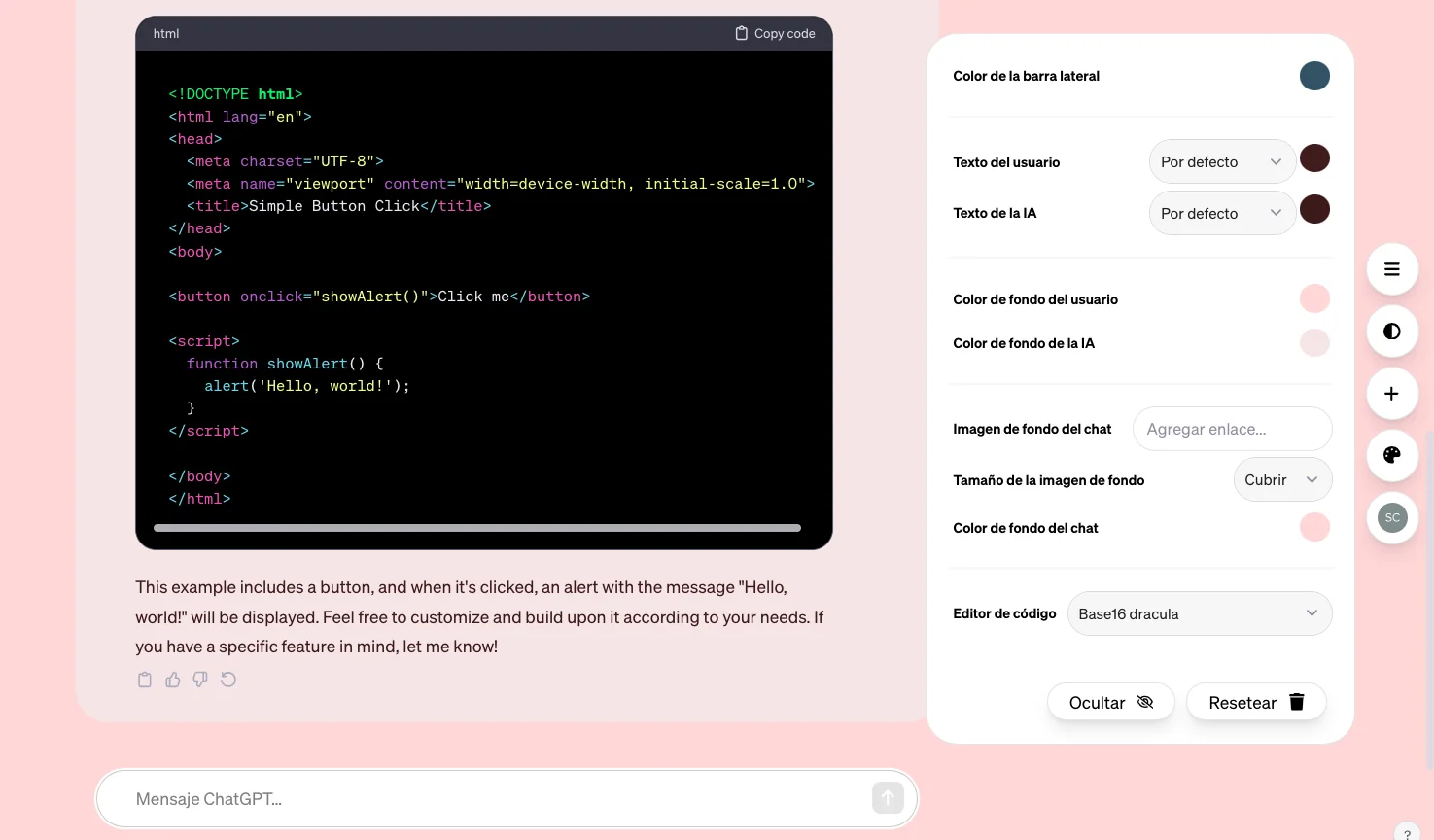The image size is (1434, 840).
Task: Click the help question mark button
Action: point(1407,833)
